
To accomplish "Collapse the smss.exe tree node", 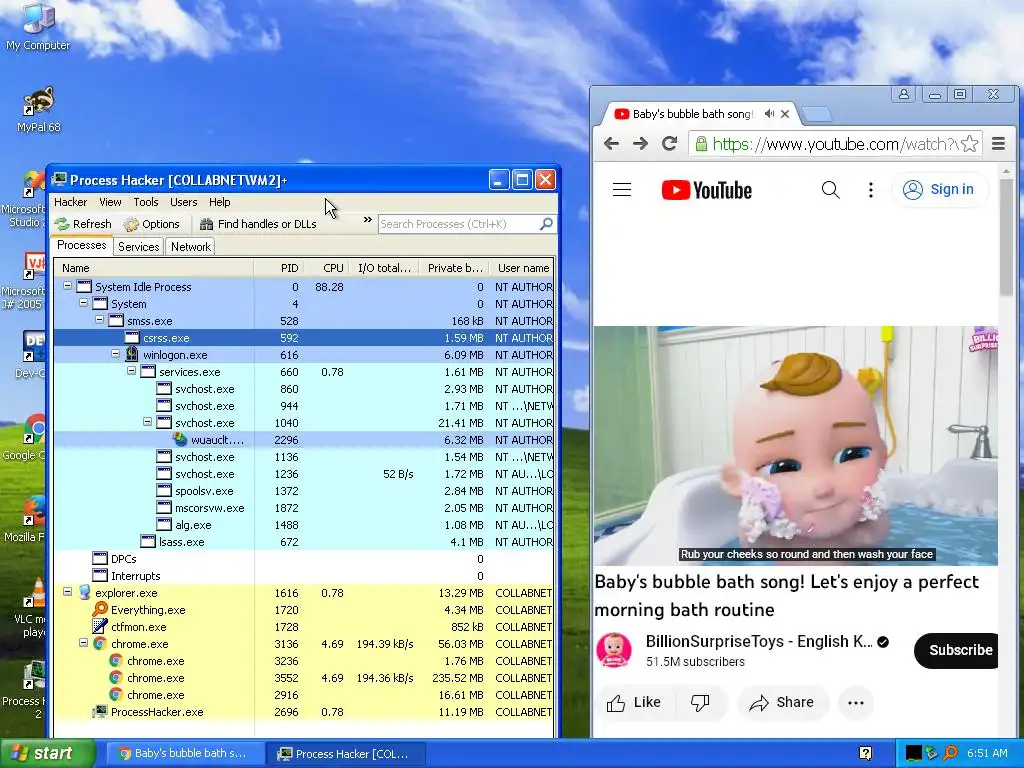I will point(99,320).
